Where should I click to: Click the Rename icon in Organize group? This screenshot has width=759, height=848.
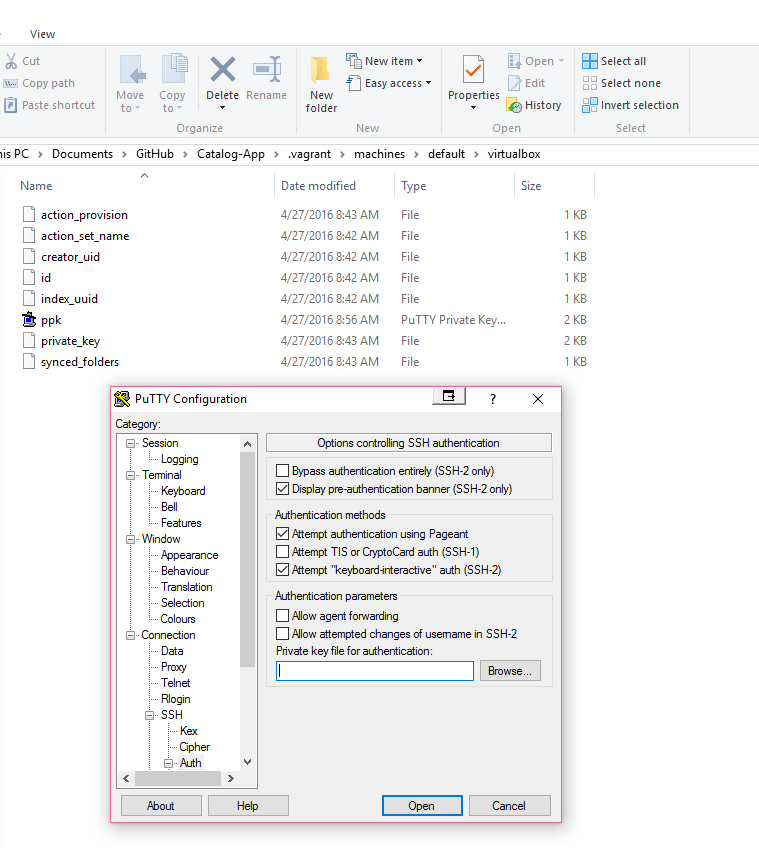click(267, 69)
